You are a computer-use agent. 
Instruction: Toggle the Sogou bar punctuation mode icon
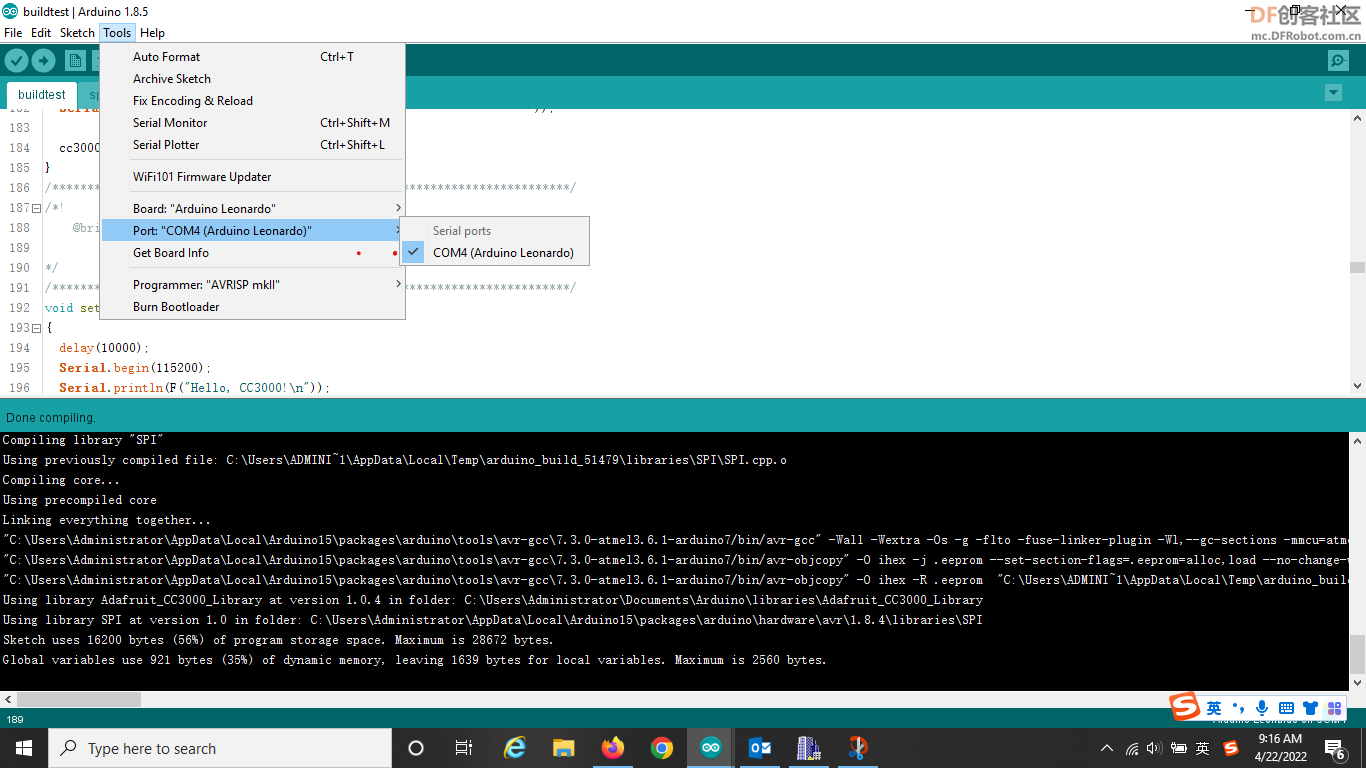tap(1239, 708)
